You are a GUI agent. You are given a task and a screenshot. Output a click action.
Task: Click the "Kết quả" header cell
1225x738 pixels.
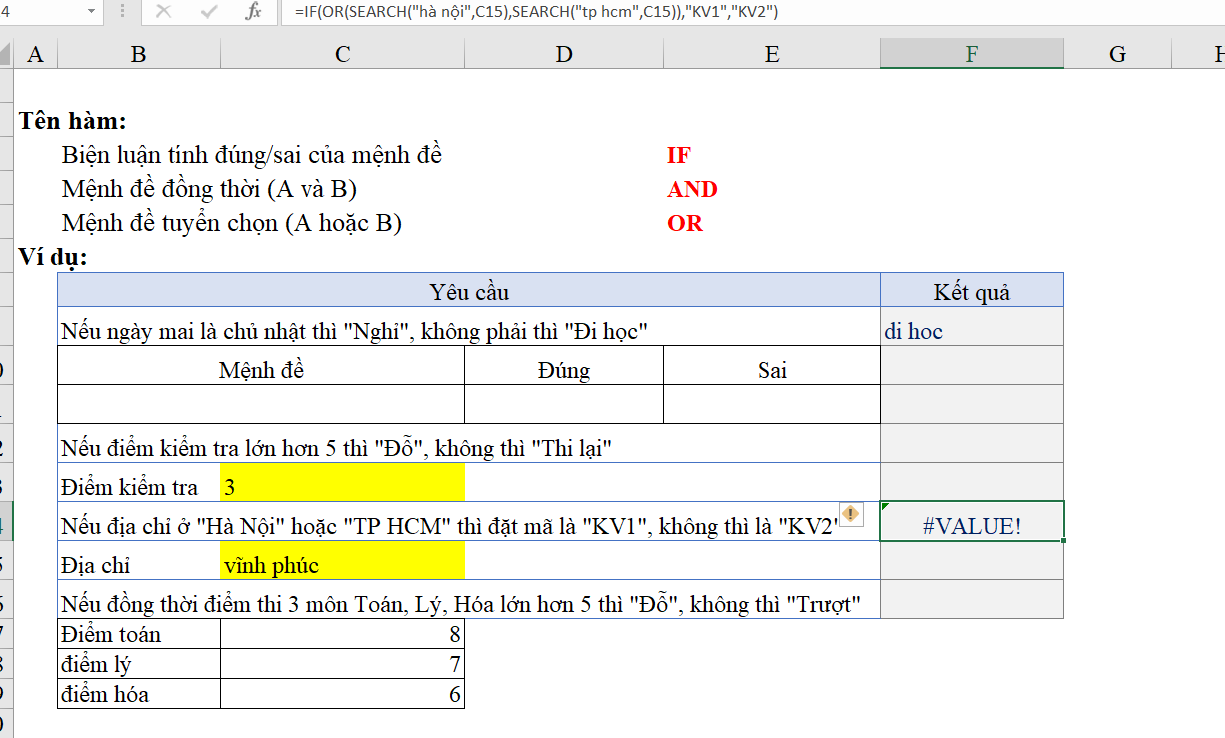point(971,292)
